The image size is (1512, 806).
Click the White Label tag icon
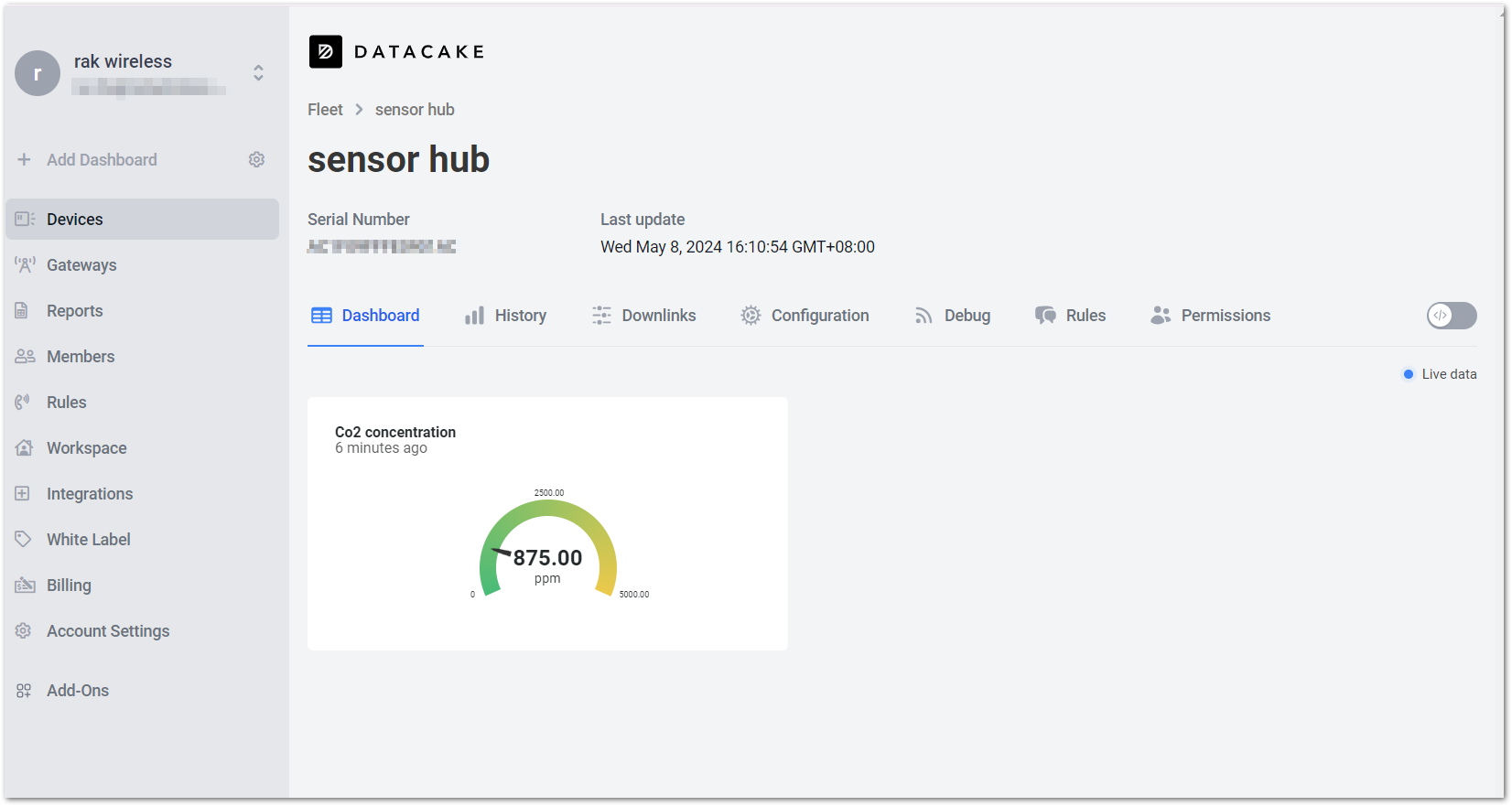pos(23,540)
